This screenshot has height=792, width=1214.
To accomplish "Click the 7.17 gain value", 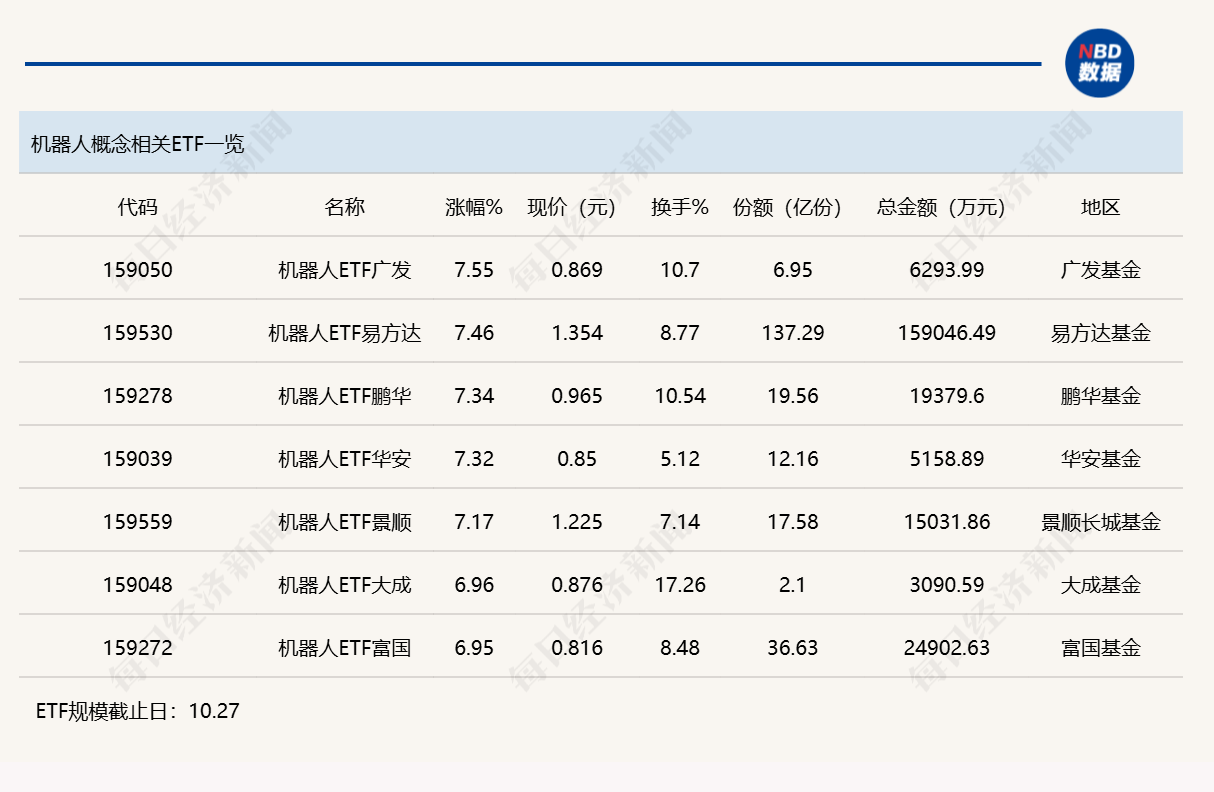I will (474, 522).
